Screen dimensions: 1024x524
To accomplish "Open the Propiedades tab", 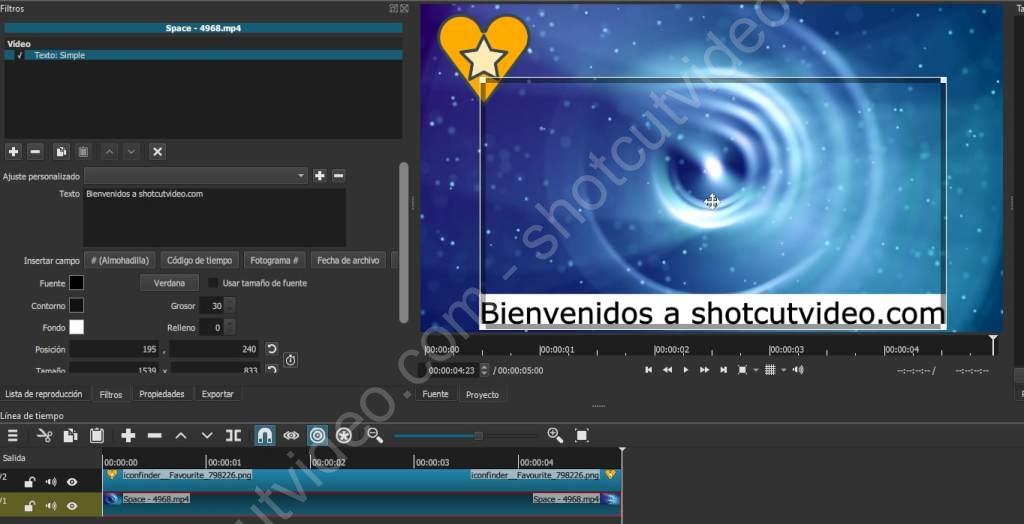I will click(x=162, y=394).
